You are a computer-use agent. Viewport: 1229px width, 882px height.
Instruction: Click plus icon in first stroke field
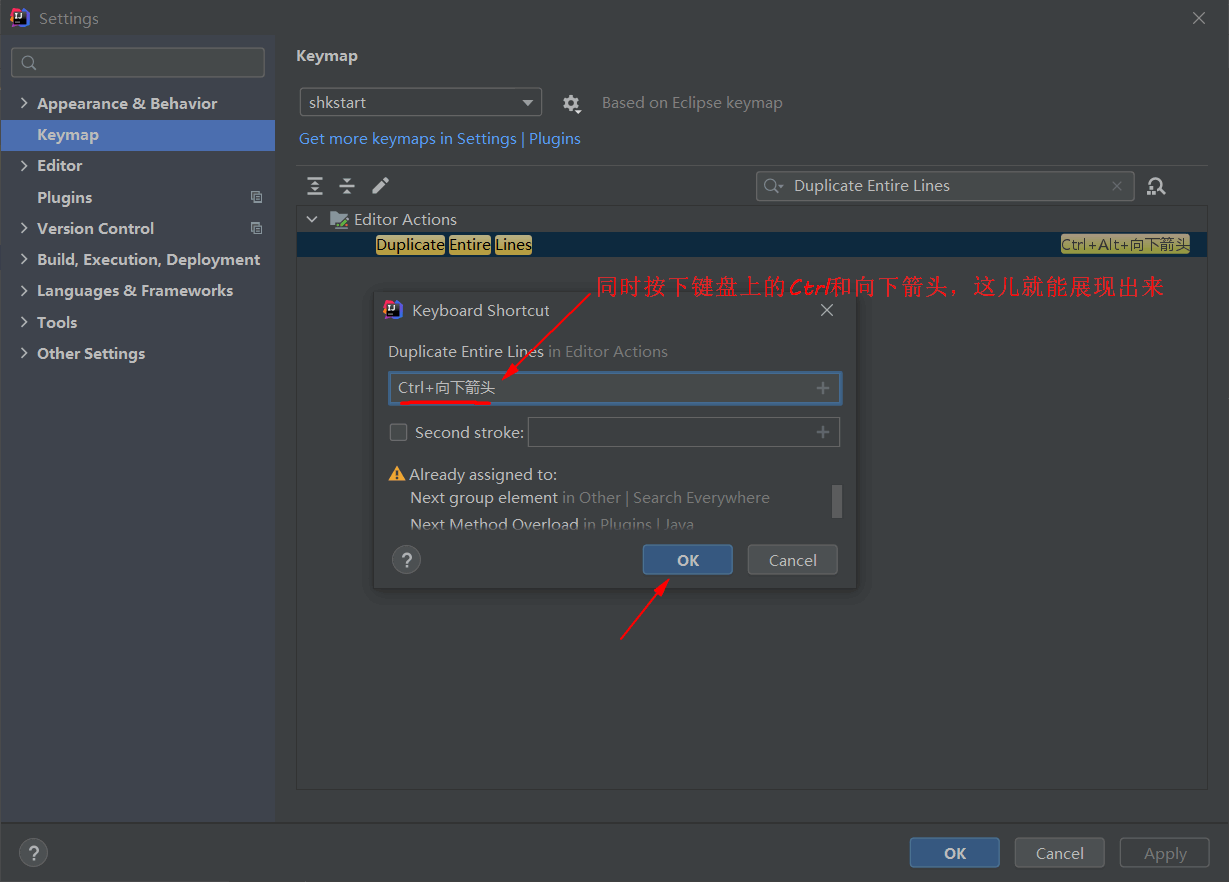pos(823,388)
